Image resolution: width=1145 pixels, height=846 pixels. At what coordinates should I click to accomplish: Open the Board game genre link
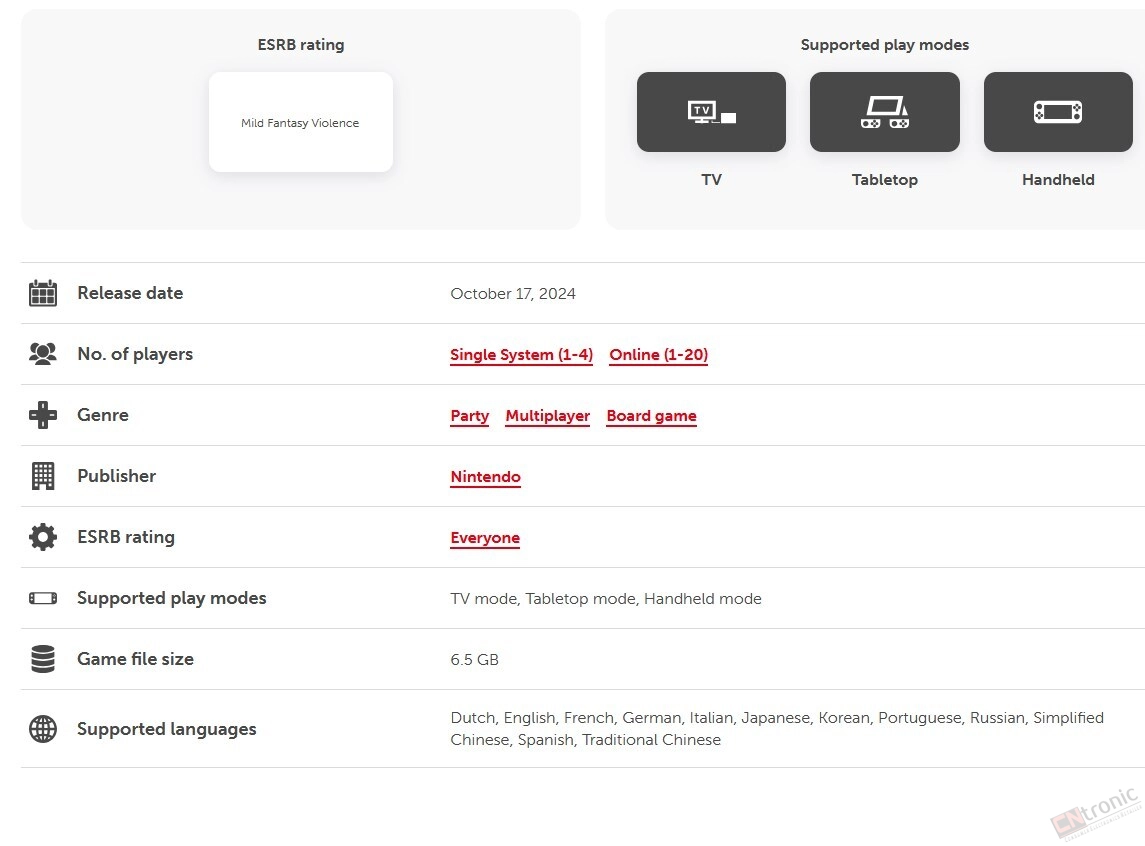[651, 415]
